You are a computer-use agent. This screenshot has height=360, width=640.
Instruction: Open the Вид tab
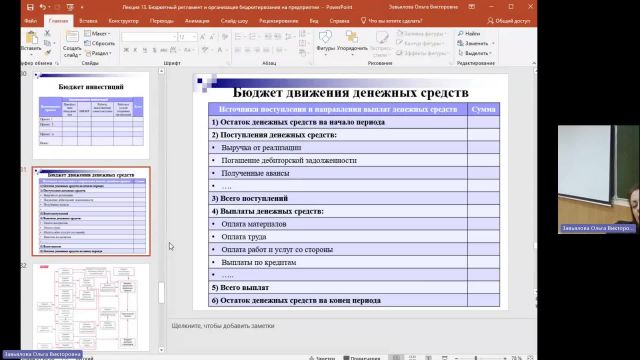tap(313, 21)
